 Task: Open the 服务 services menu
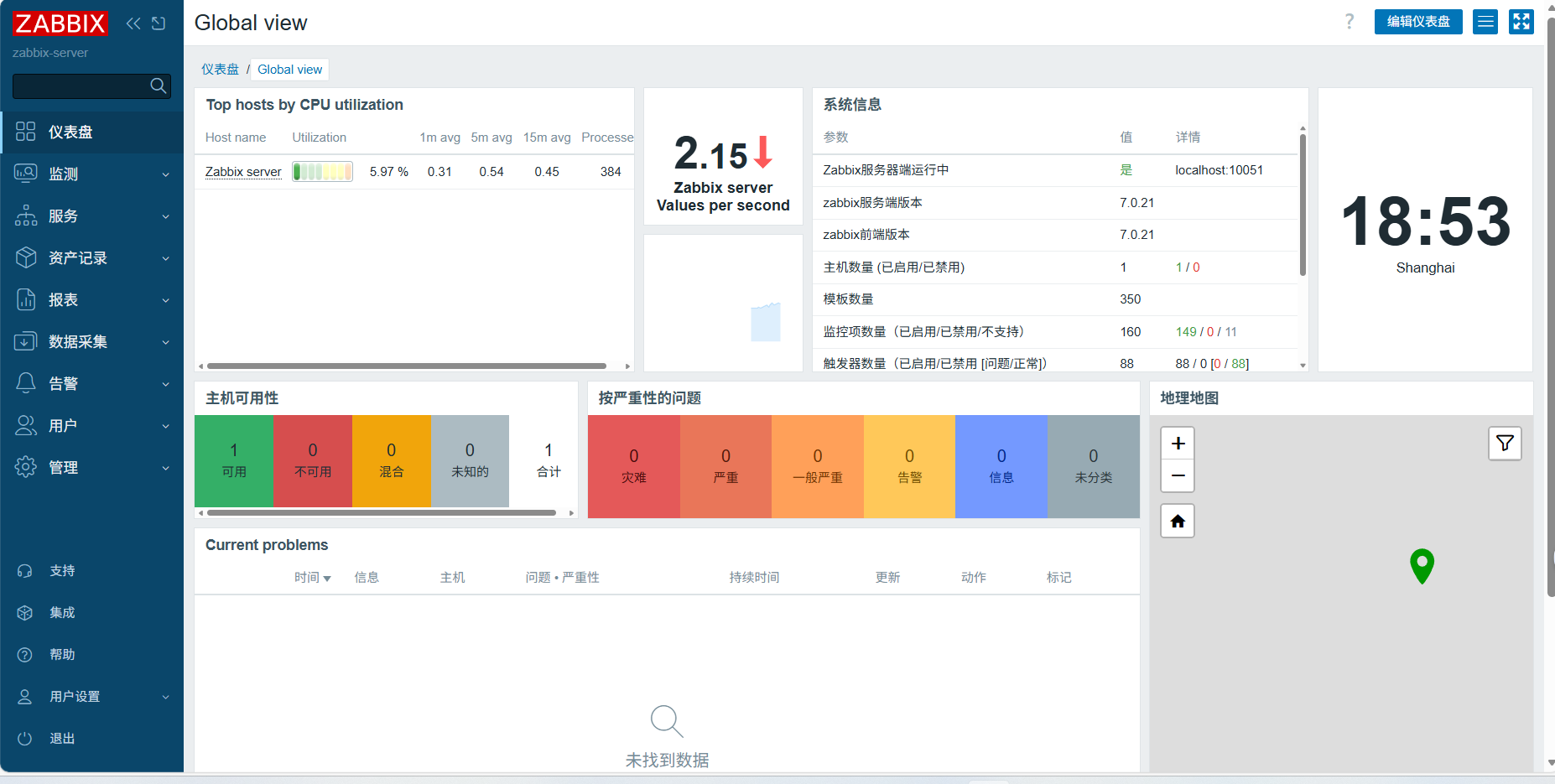pyautogui.click(x=92, y=215)
